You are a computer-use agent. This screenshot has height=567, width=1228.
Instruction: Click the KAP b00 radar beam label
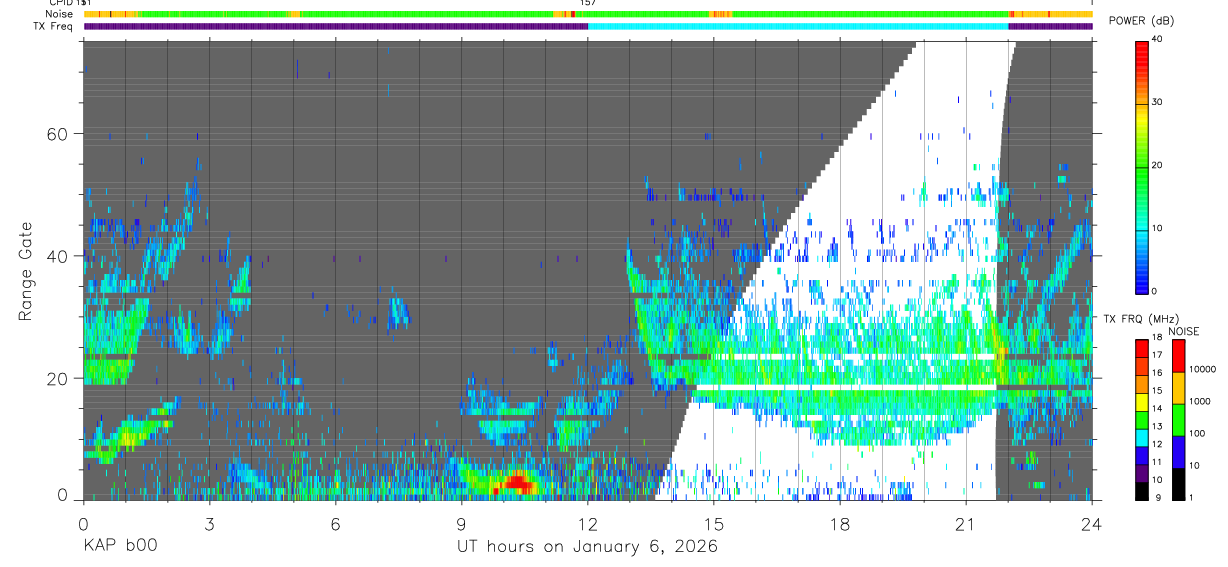(119, 547)
